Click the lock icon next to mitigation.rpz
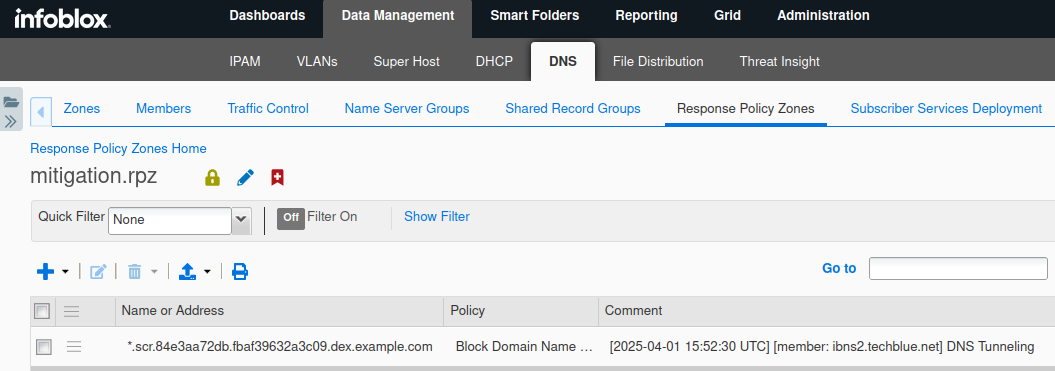 tap(212, 178)
